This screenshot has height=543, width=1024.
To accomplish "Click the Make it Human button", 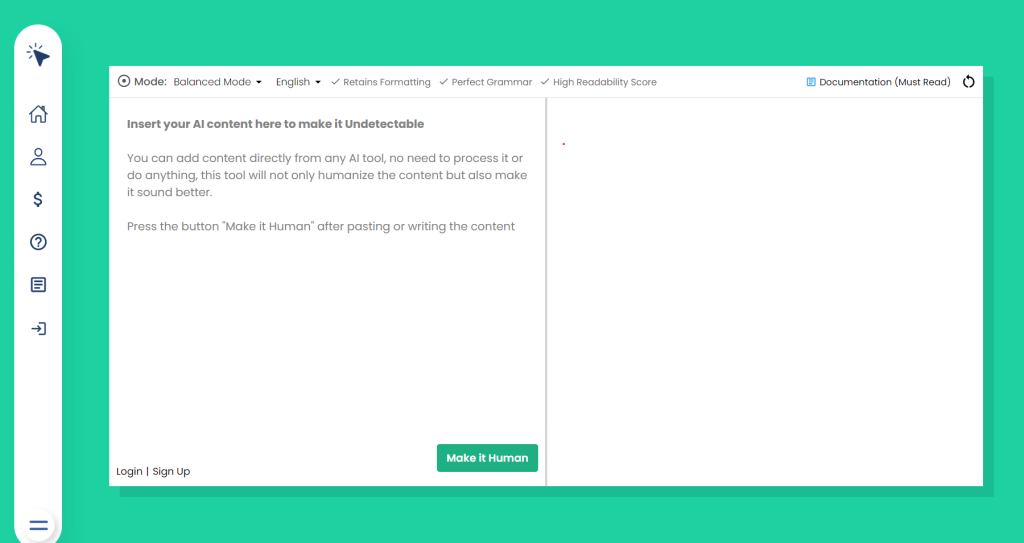I will [x=487, y=458].
